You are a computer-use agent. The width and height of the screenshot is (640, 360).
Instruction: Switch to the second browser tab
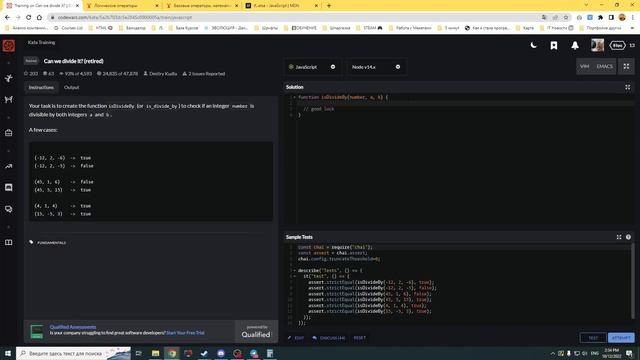(x=122, y=6)
